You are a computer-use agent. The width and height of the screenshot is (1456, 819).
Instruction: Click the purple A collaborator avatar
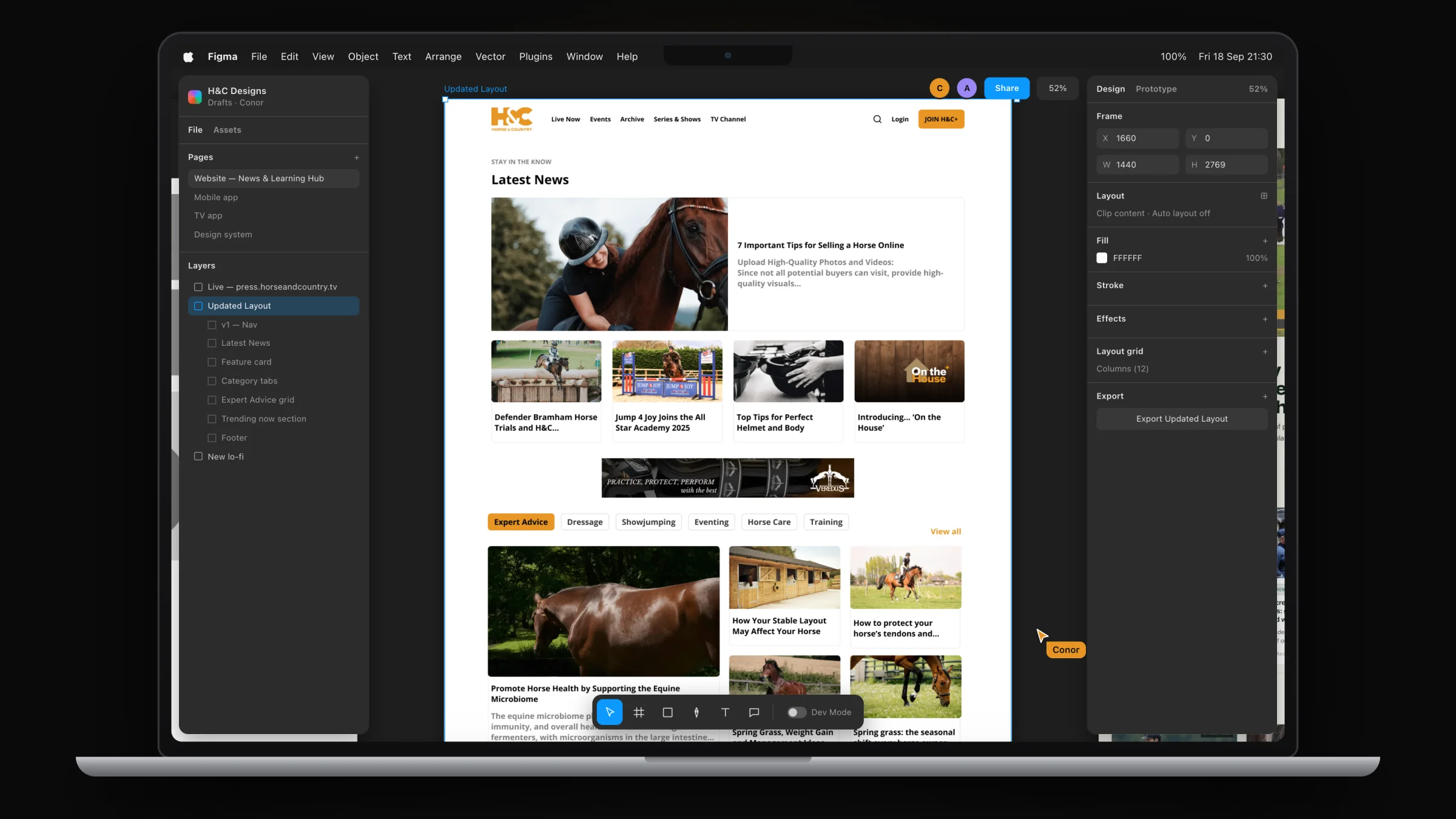click(x=967, y=88)
